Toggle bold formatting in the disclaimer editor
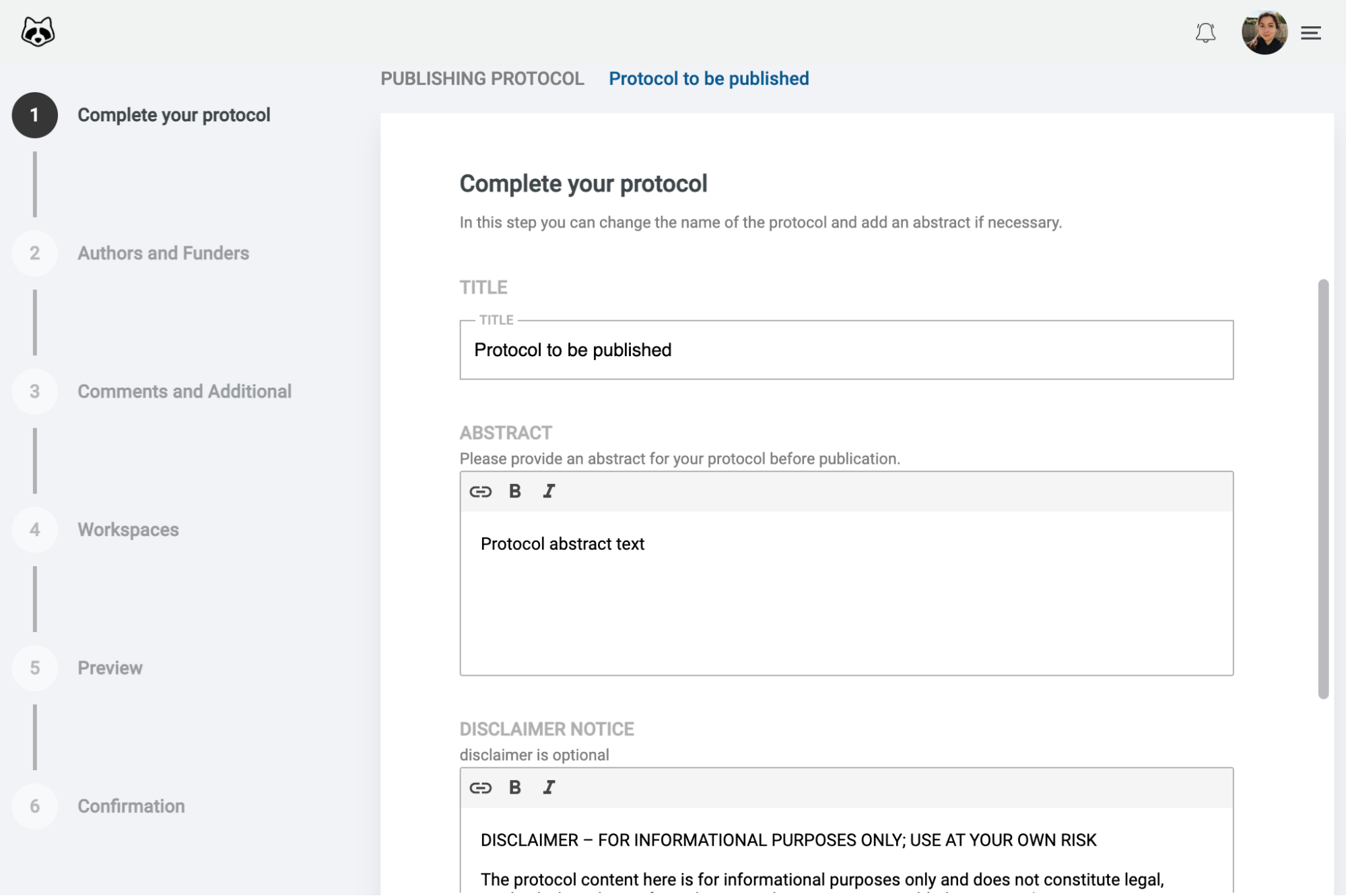The height and width of the screenshot is (896, 1346). (514, 787)
